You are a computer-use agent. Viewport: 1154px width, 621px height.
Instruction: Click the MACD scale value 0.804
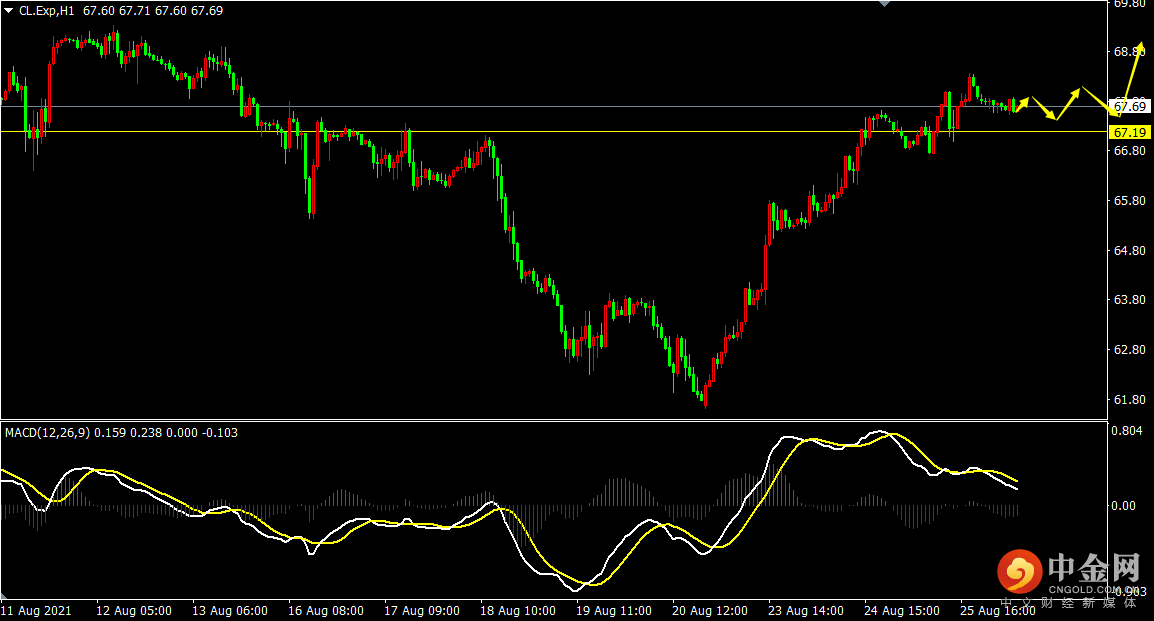pos(1127,430)
